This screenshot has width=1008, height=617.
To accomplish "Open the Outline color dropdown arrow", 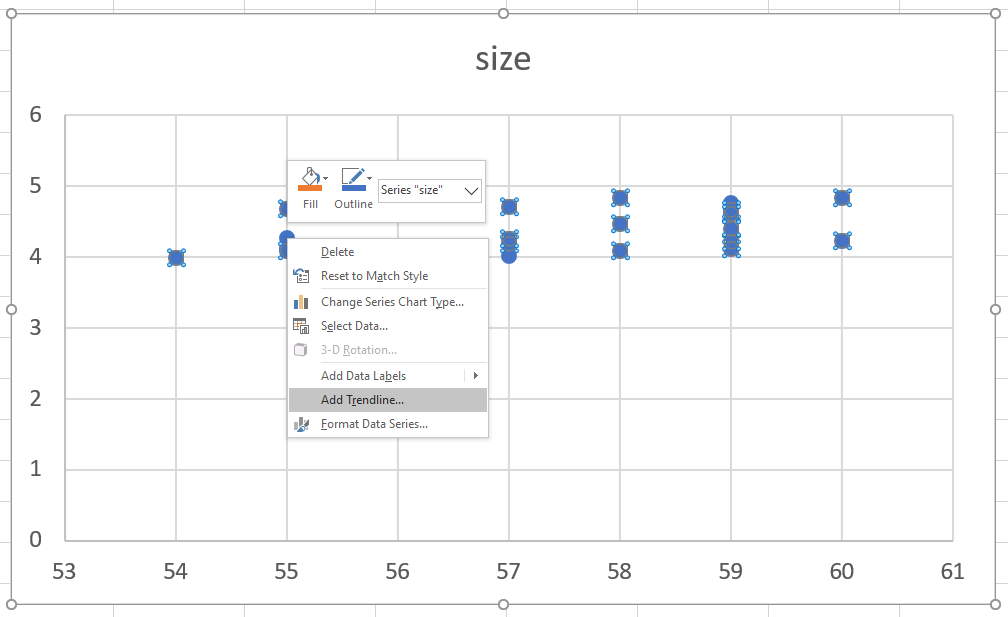I will 369,179.
